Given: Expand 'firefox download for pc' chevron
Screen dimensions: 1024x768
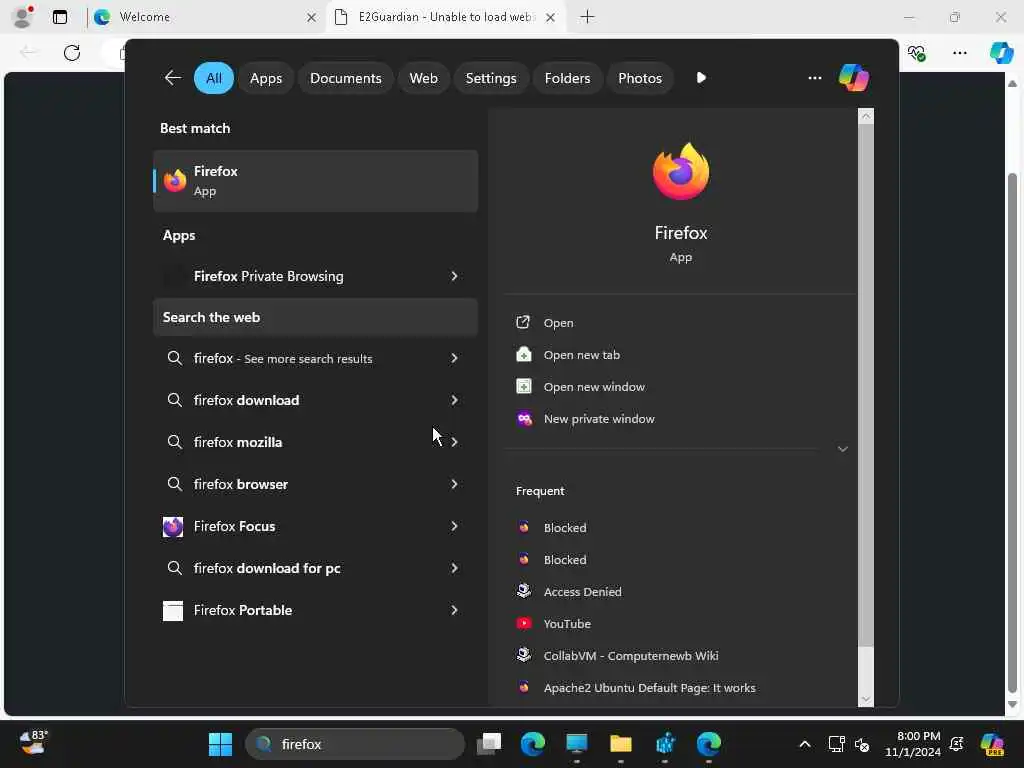Looking at the screenshot, I should coord(455,568).
